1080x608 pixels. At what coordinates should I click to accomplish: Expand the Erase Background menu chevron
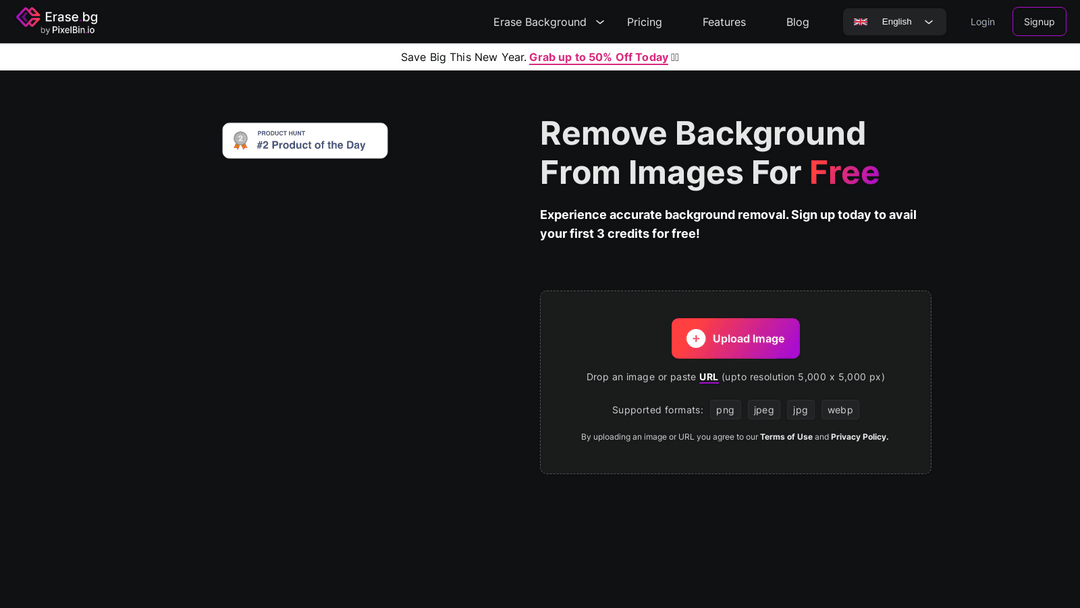600,22
